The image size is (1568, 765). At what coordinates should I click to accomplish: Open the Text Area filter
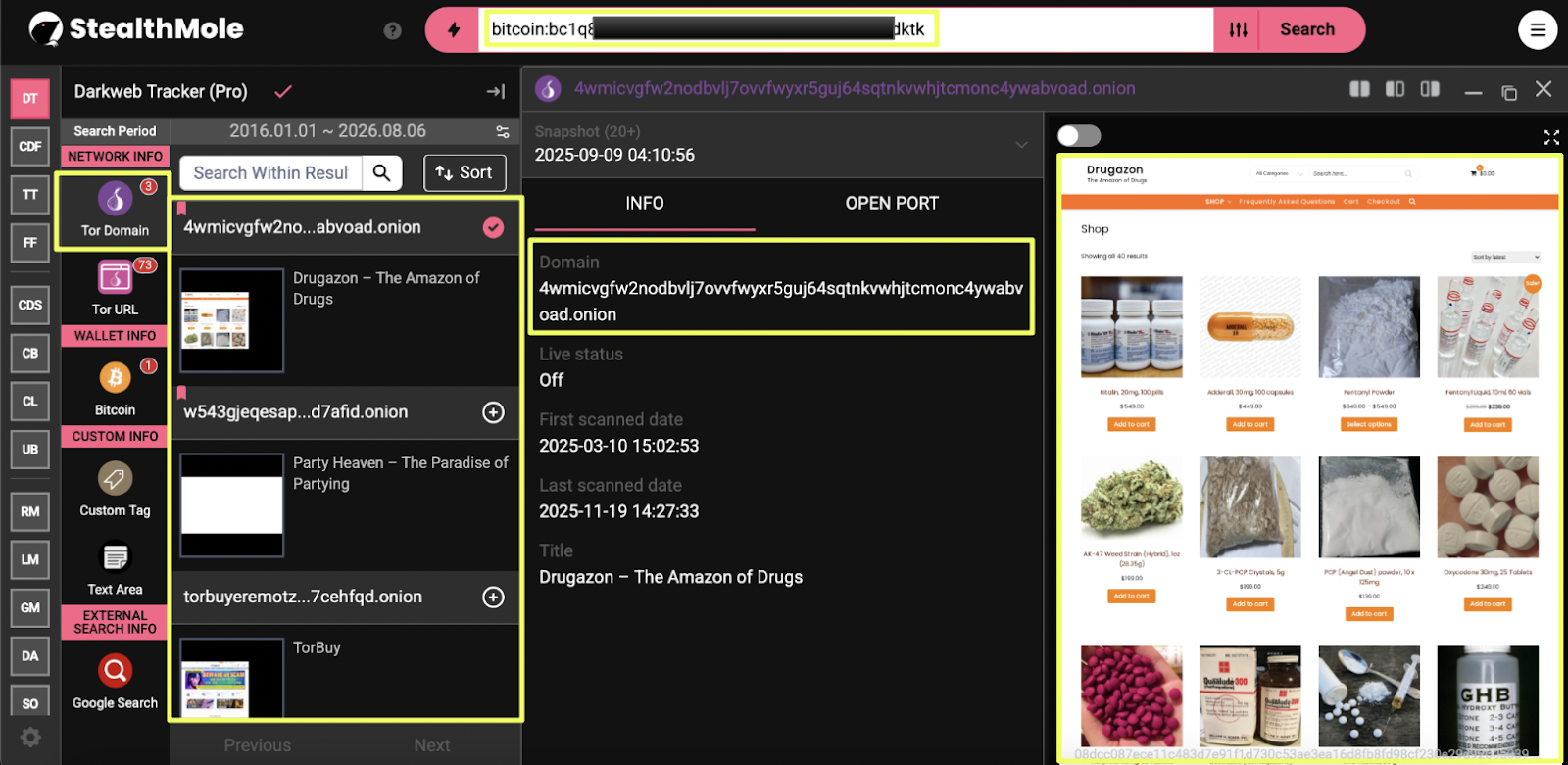[x=115, y=568]
